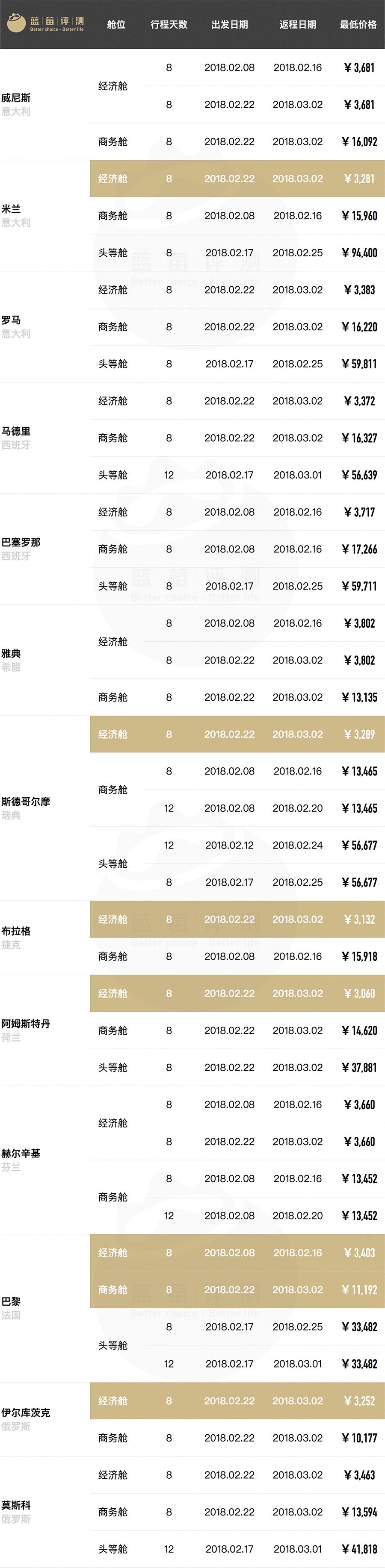This screenshot has height=1568, width=385.
Task: Click the highlighted 米兰 price ¥3,281
Action: coord(359,179)
